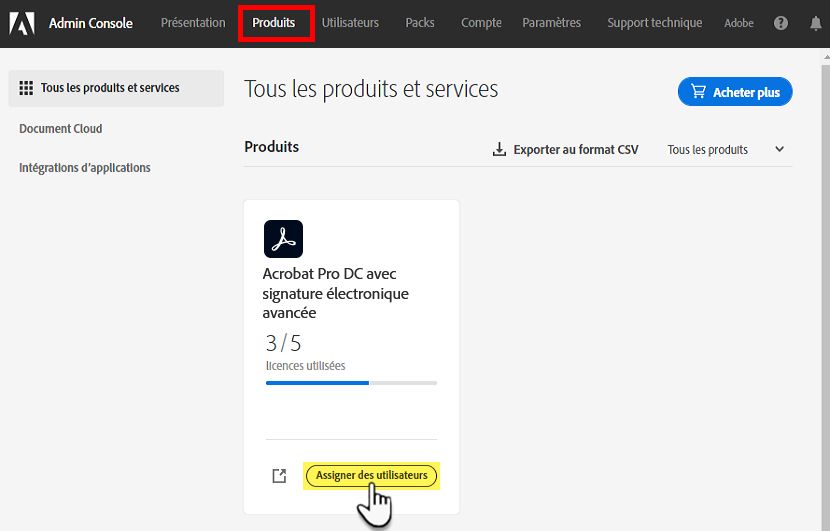
Task: Select the Packs tab
Action: click(x=420, y=23)
